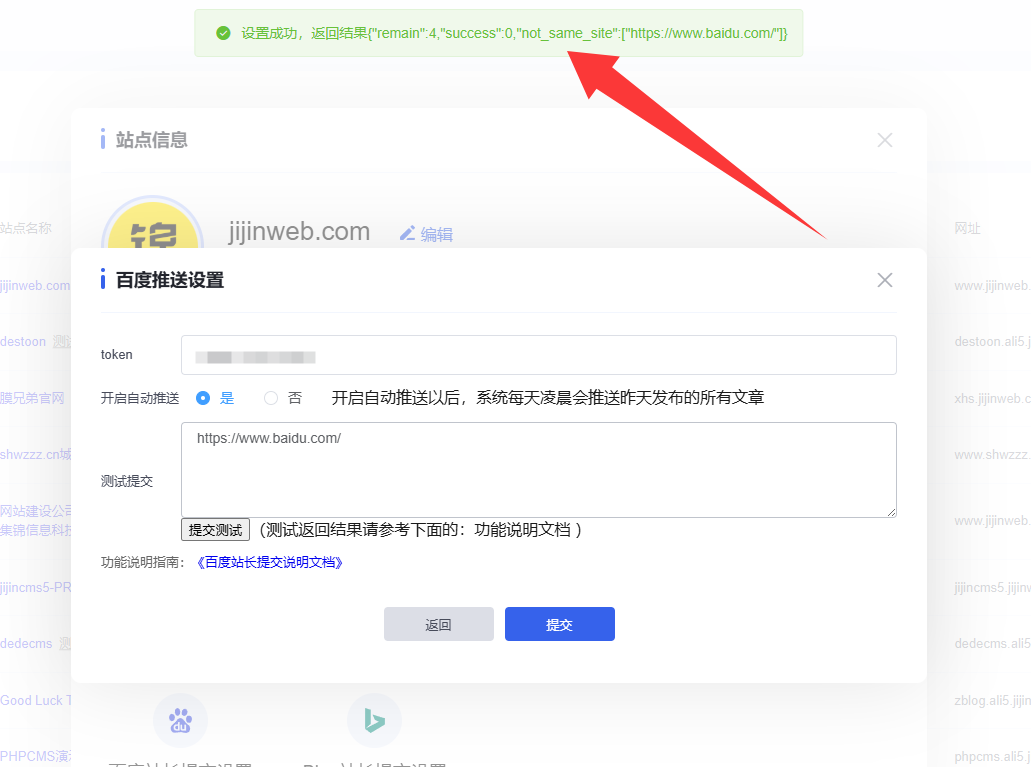Close the 百度推送设置 dialog
The height and width of the screenshot is (767, 1031).
click(x=884, y=280)
